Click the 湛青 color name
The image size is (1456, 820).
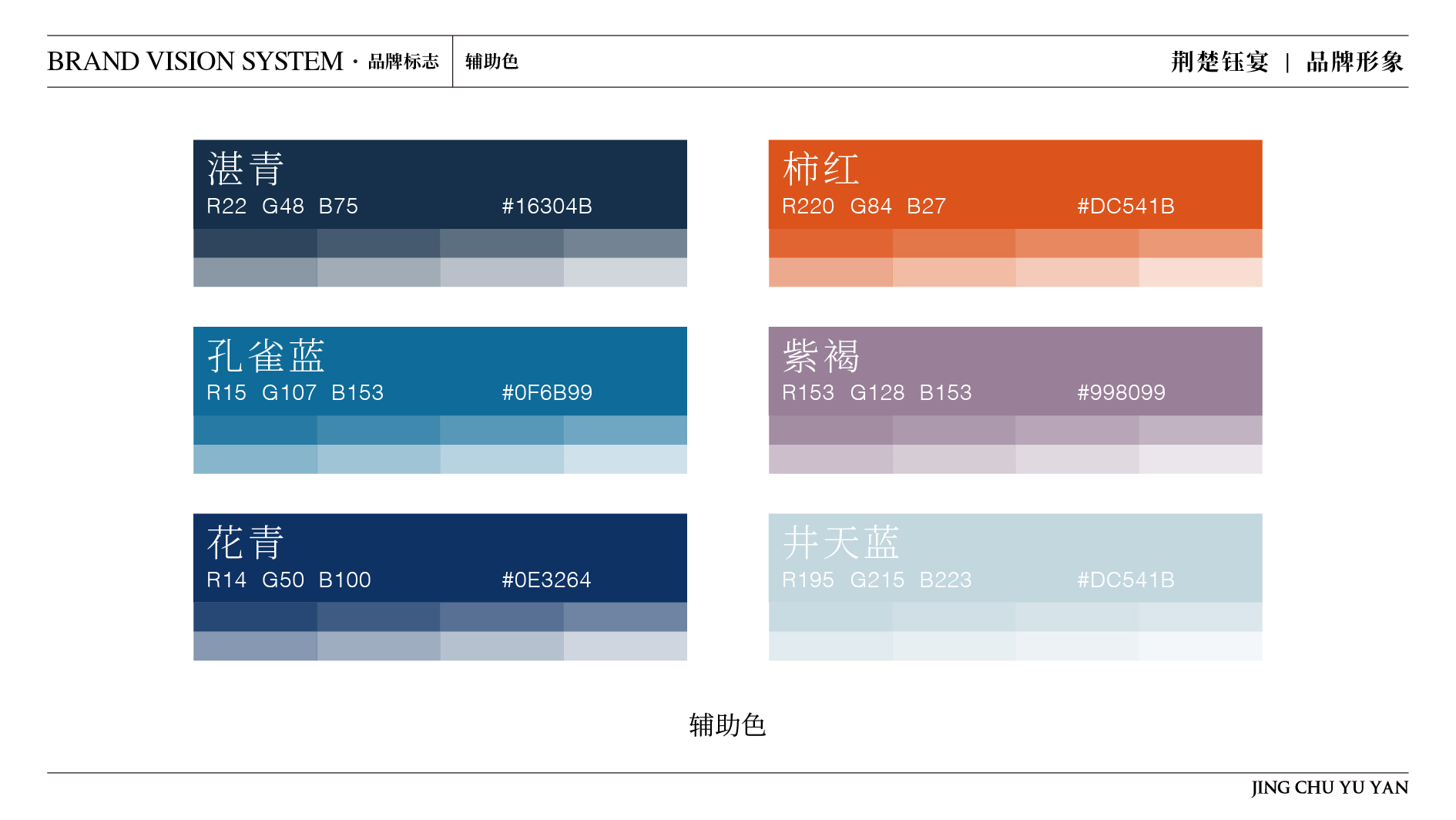(x=246, y=169)
